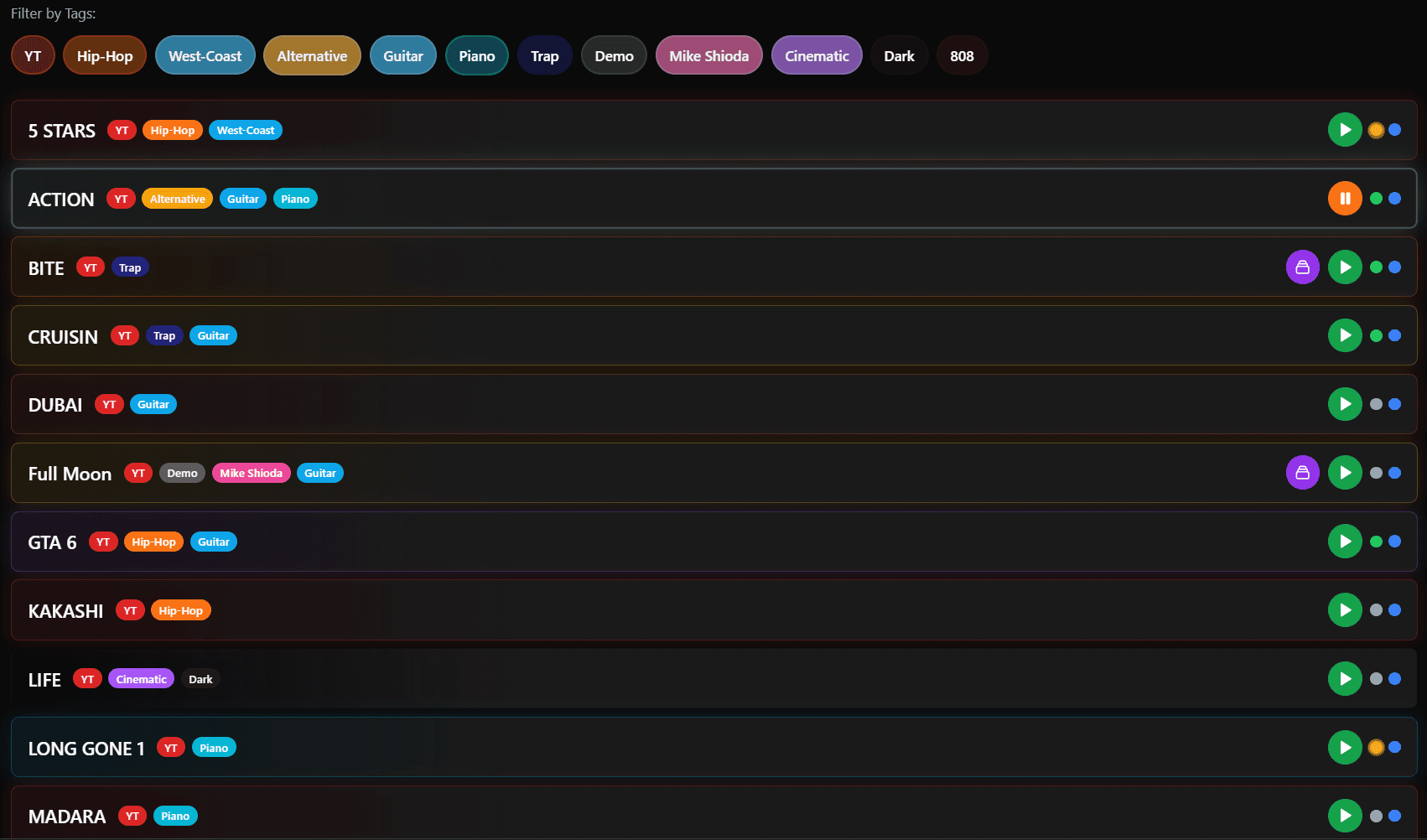Toggle the Dark tag filter
The height and width of the screenshot is (840, 1427).
pos(900,56)
